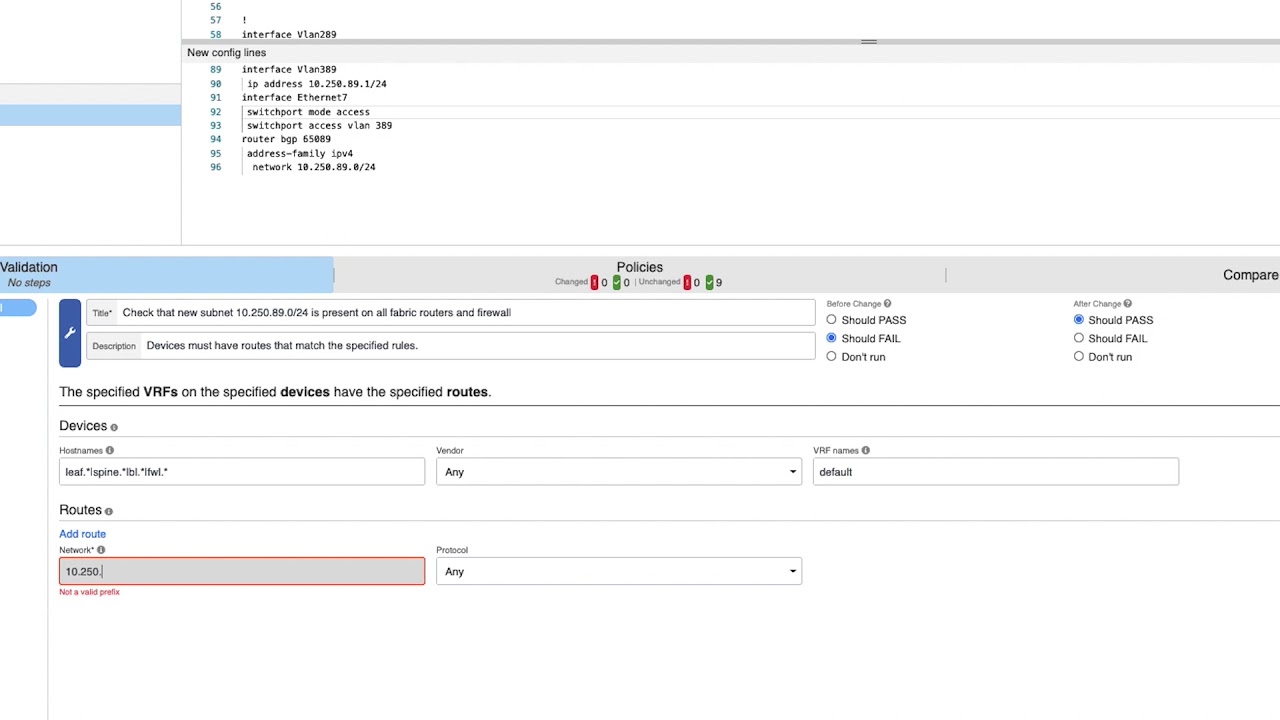The image size is (1280, 720).
Task: Select Before Change Don't run
Action: coord(831,357)
